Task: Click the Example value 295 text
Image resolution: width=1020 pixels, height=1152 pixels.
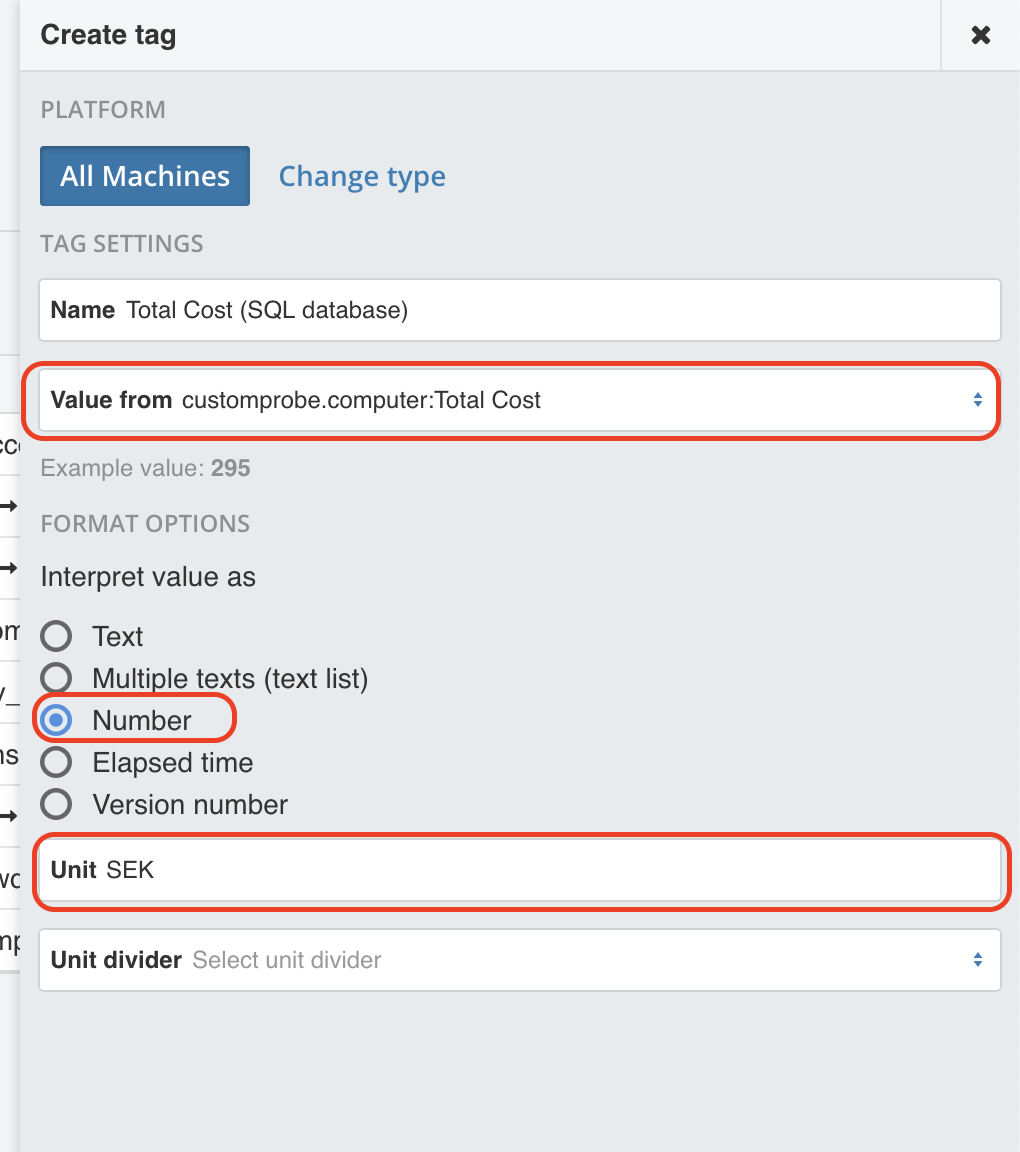Action: 146,468
